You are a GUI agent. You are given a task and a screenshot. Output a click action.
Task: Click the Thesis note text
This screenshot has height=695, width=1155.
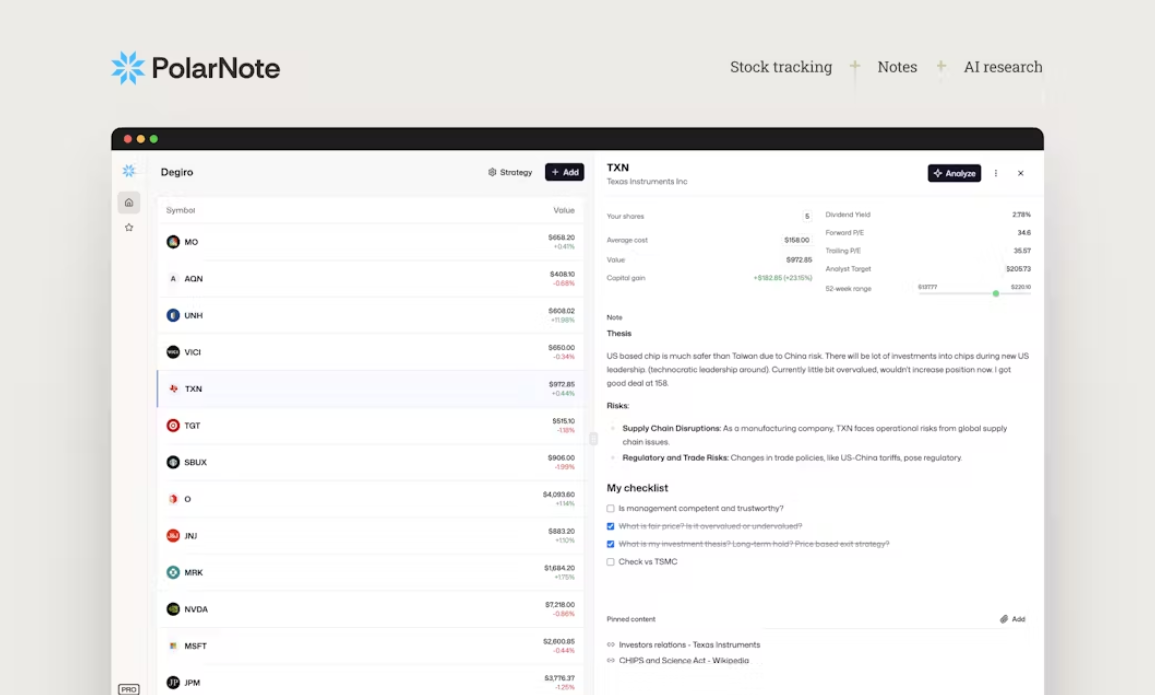818,370
